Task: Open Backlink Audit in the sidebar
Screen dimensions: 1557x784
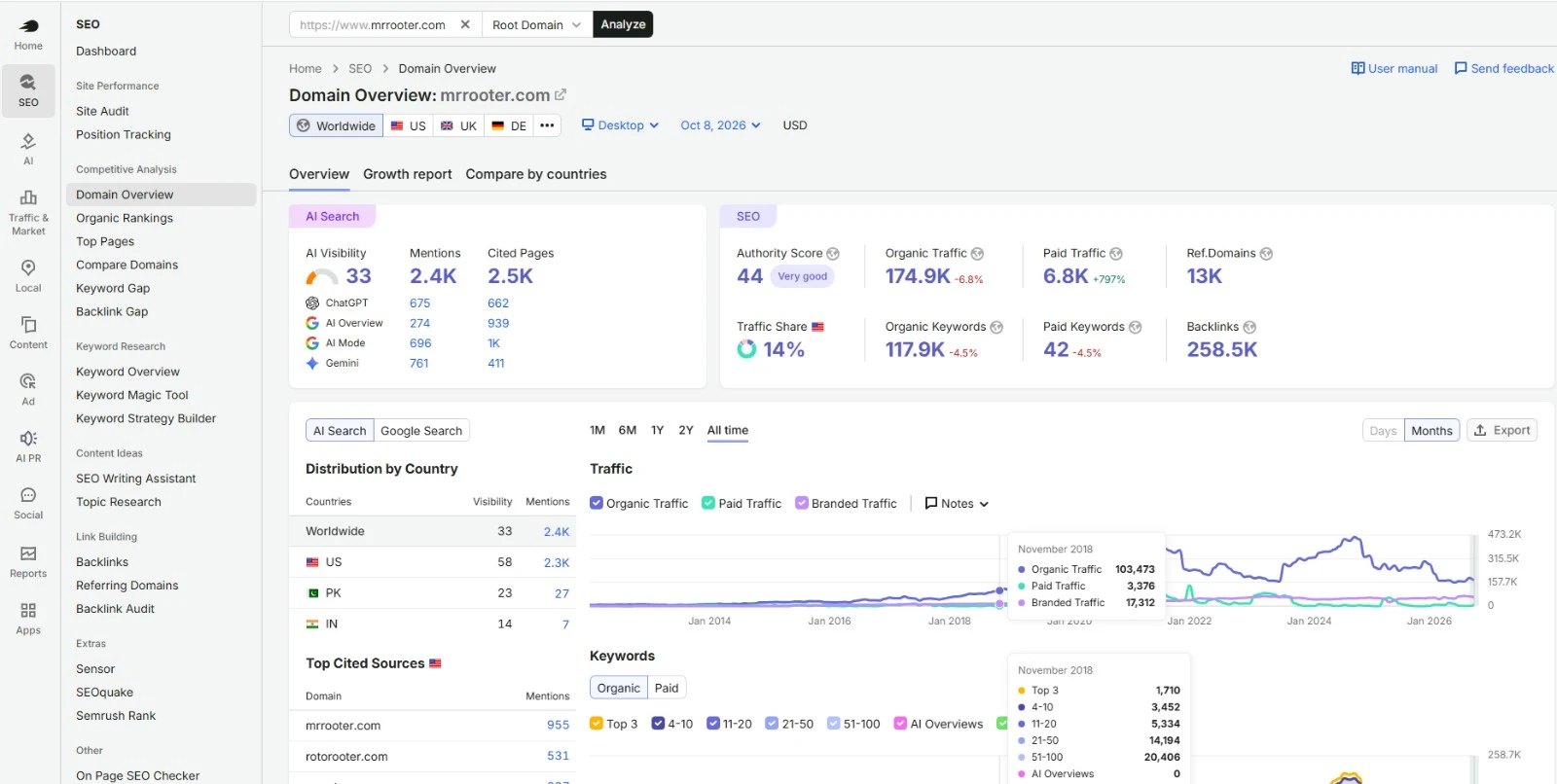Action: coord(116,609)
